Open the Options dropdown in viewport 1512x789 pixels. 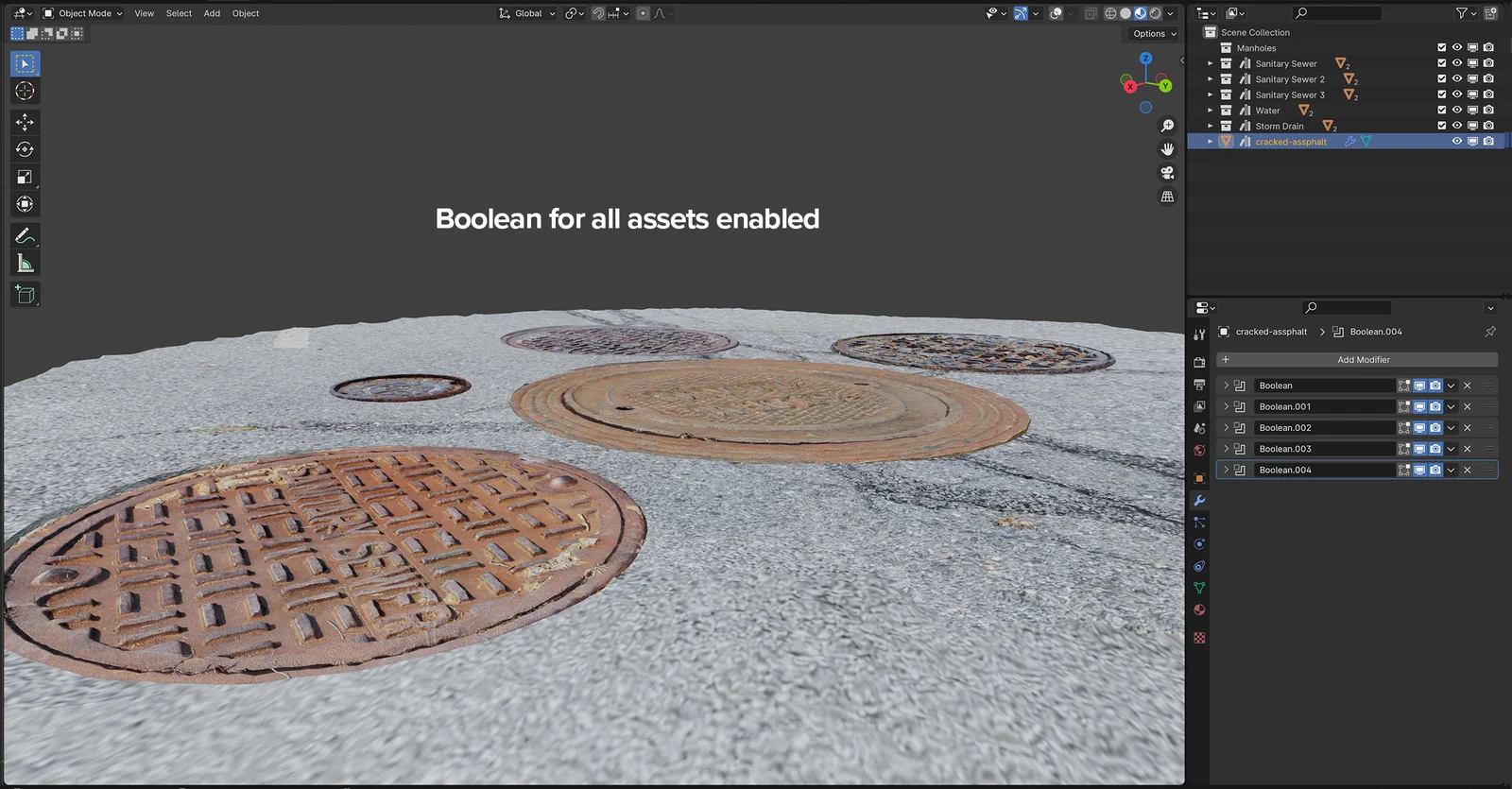click(1154, 34)
